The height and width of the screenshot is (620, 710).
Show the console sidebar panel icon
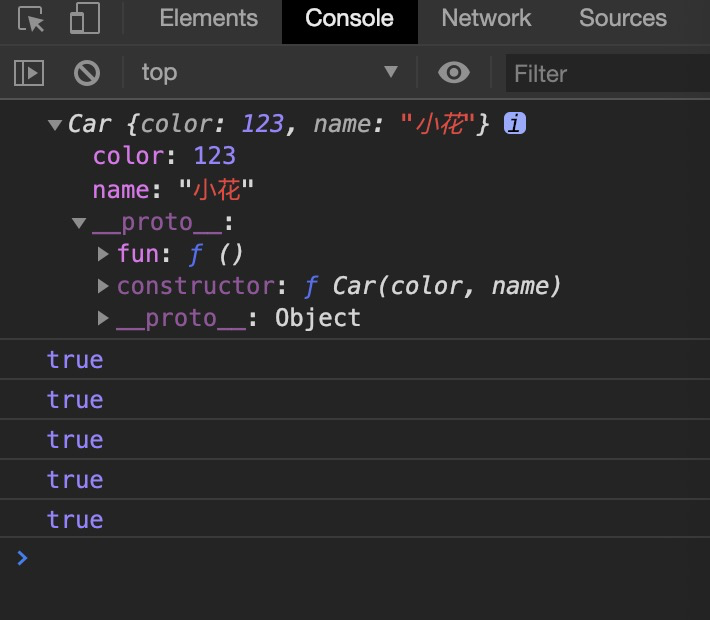29,72
